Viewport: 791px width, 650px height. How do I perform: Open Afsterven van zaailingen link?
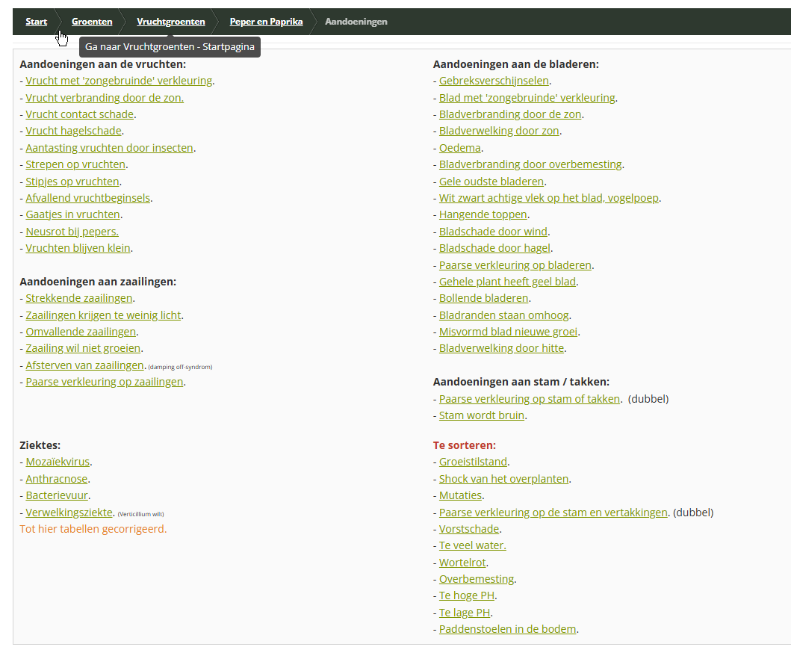(x=85, y=365)
